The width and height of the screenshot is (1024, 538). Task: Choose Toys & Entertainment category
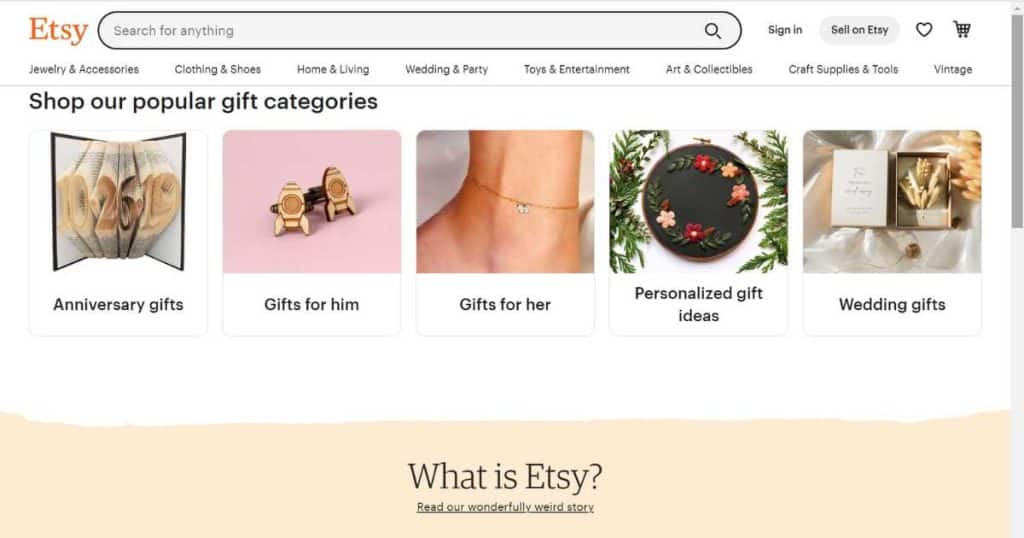coord(577,69)
